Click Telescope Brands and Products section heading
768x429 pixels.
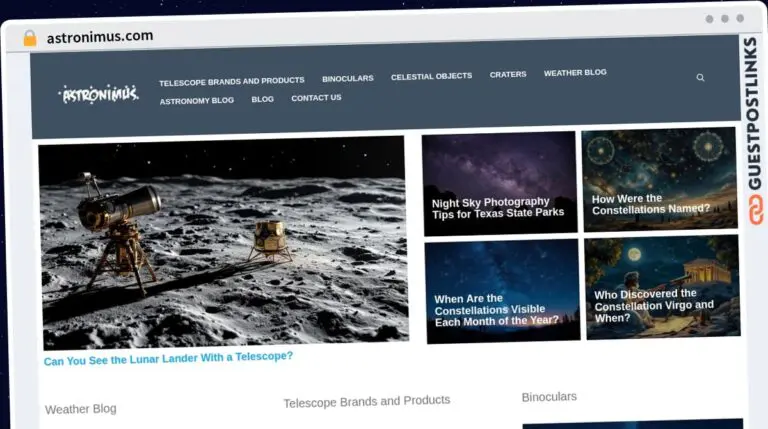[x=366, y=402]
